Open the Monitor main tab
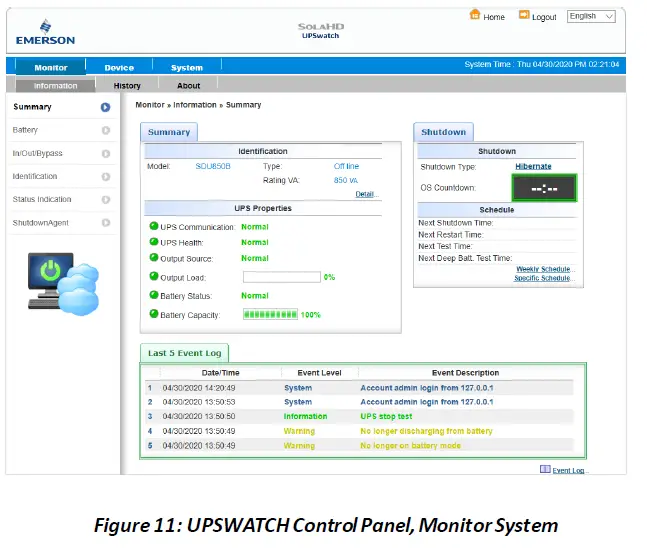The width and height of the screenshot is (647, 552). 51,67
